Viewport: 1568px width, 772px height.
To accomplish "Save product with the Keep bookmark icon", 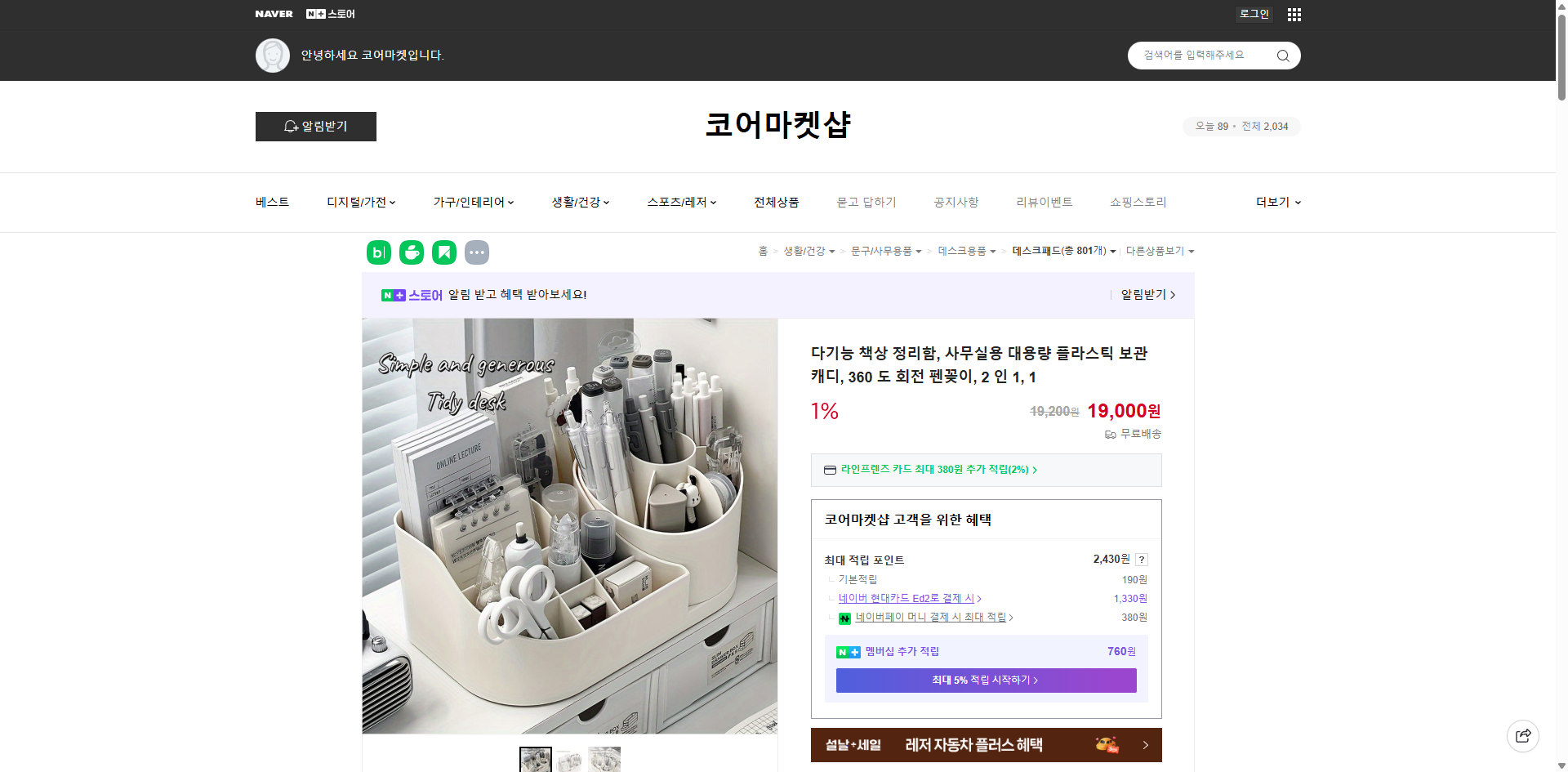I will (443, 252).
